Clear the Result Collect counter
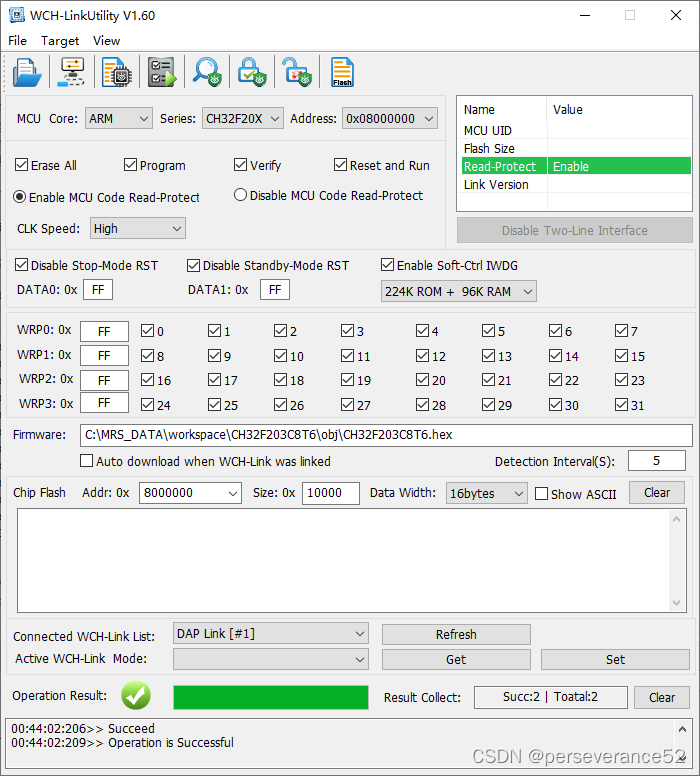This screenshot has width=700, height=776. (x=662, y=697)
